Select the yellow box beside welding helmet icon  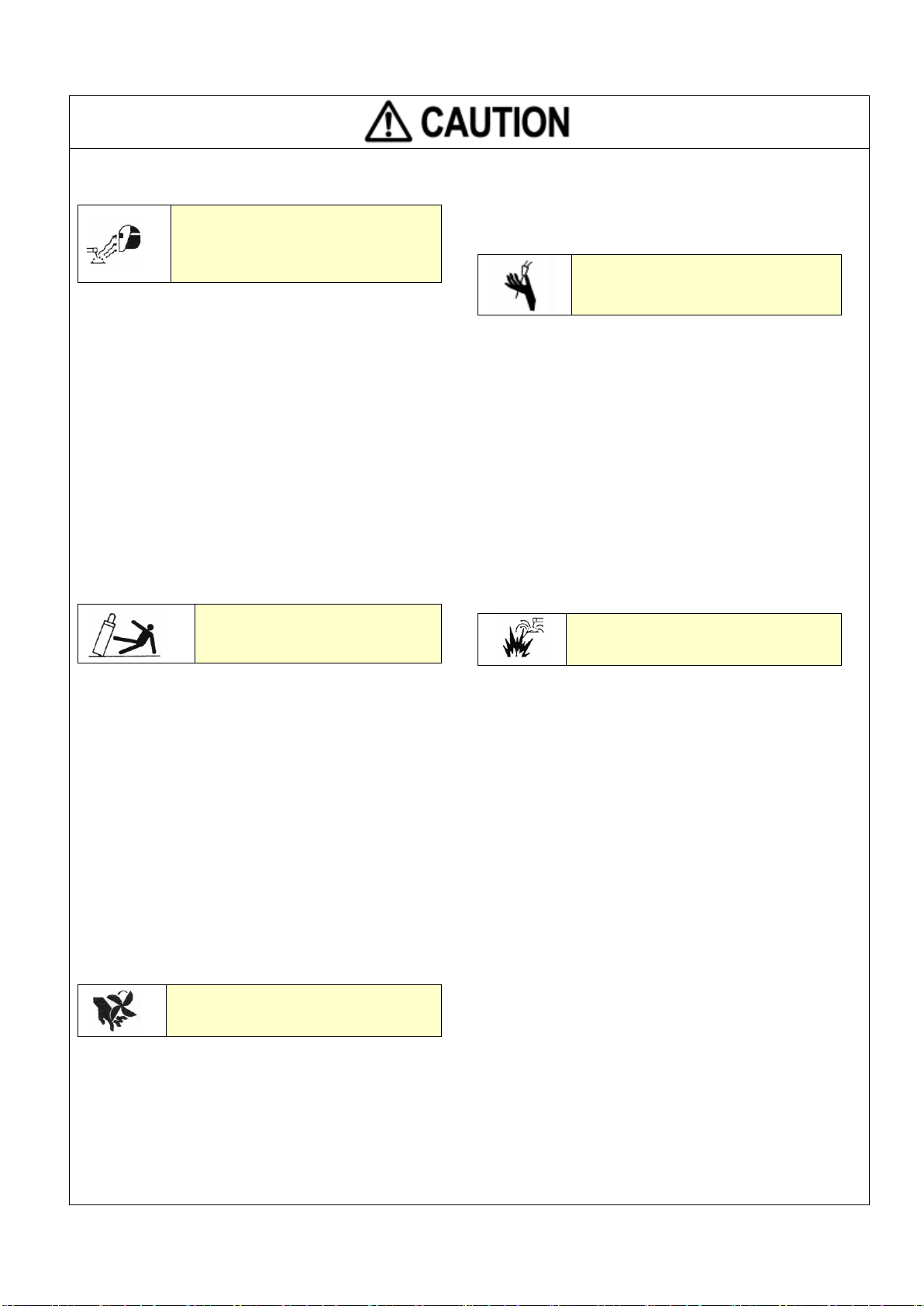coord(305,243)
